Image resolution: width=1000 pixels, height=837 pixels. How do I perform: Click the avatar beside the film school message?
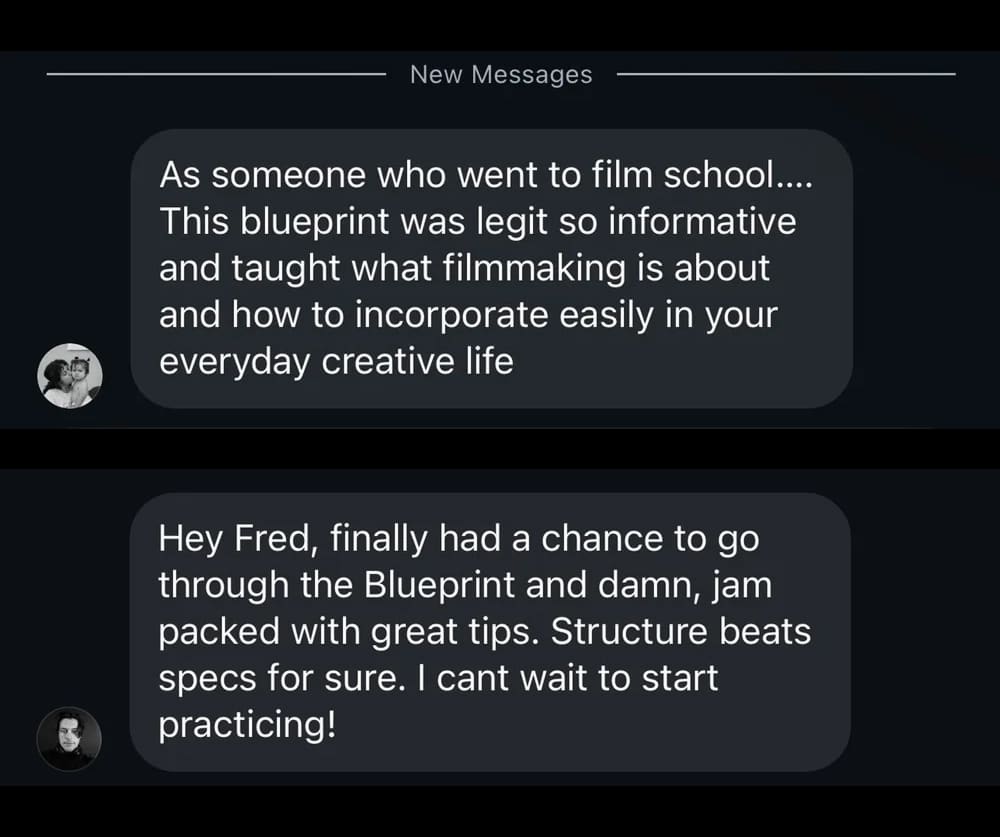[70, 376]
